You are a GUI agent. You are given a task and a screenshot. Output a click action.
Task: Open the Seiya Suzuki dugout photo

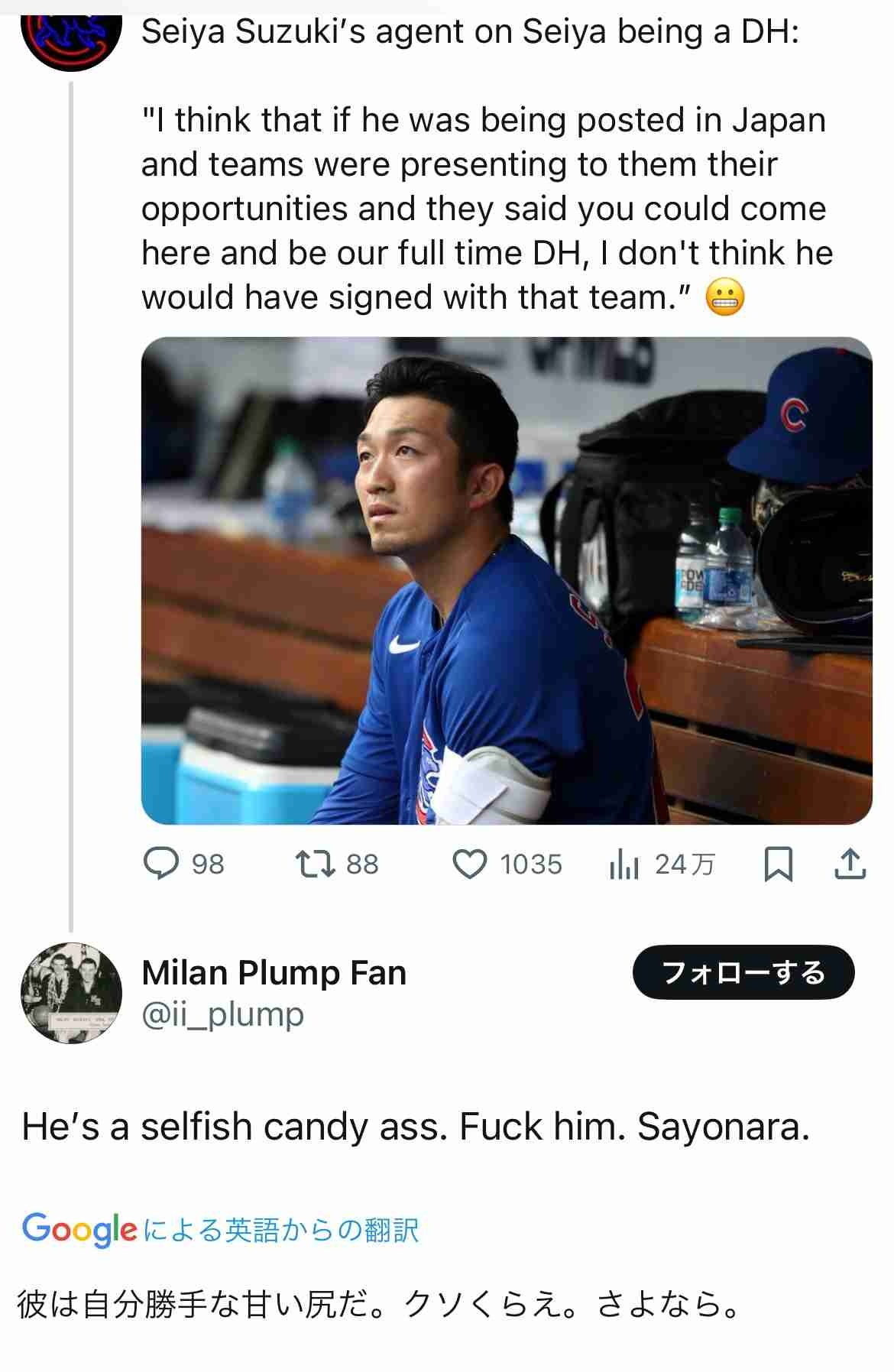point(506,581)
